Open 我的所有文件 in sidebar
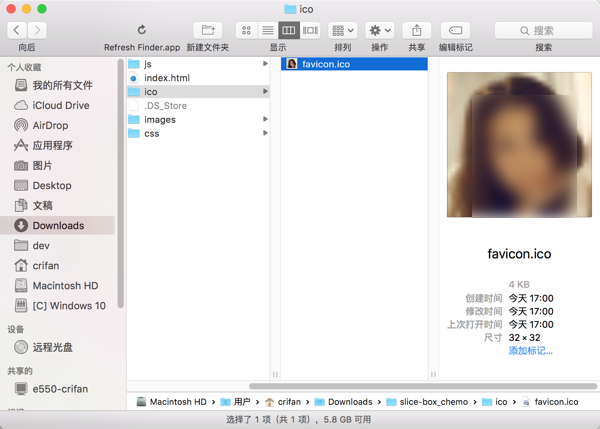This screenshot has width=600, height=429. 57,85
